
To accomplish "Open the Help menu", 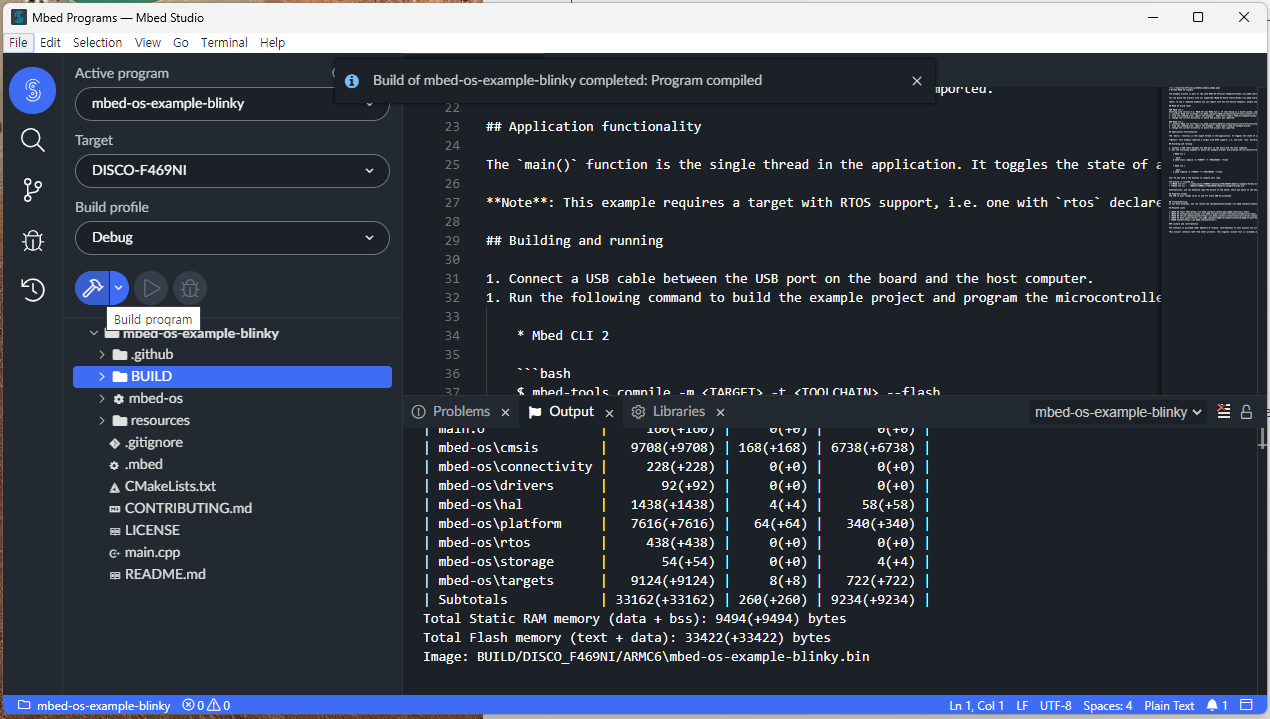I will click(272, 43).
